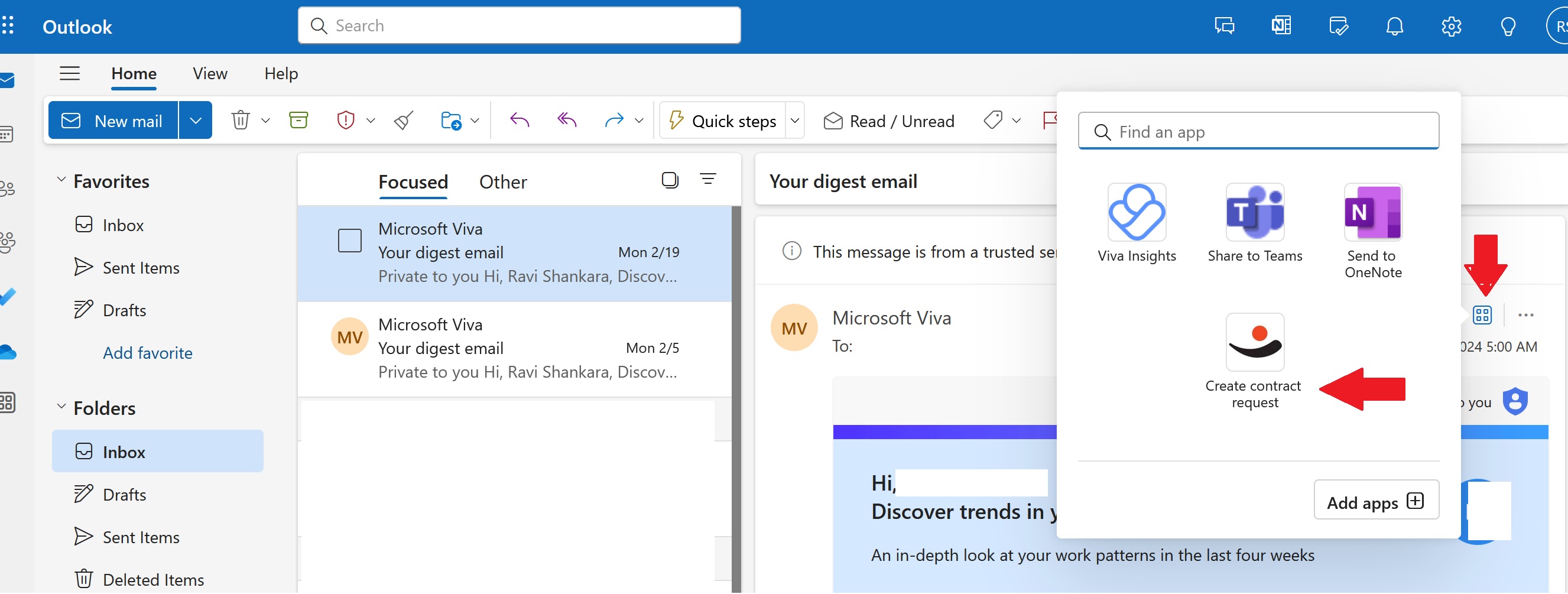Click the Categorize tag icon
Image resolution: width=1568 pixels, height=594 pixels.
click(x=993, y=121)
